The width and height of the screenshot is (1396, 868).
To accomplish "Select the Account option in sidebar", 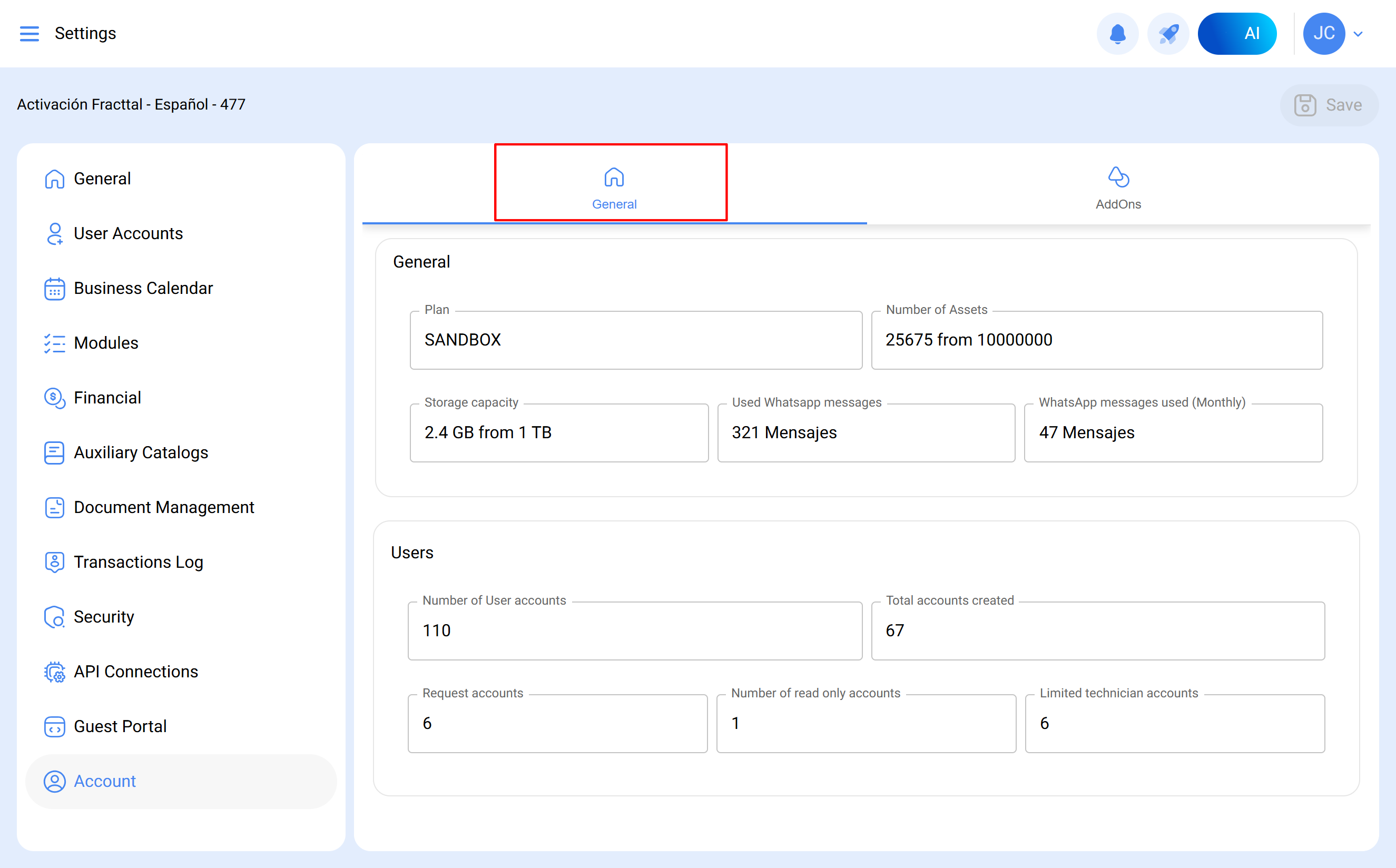I will click(105, 781).
